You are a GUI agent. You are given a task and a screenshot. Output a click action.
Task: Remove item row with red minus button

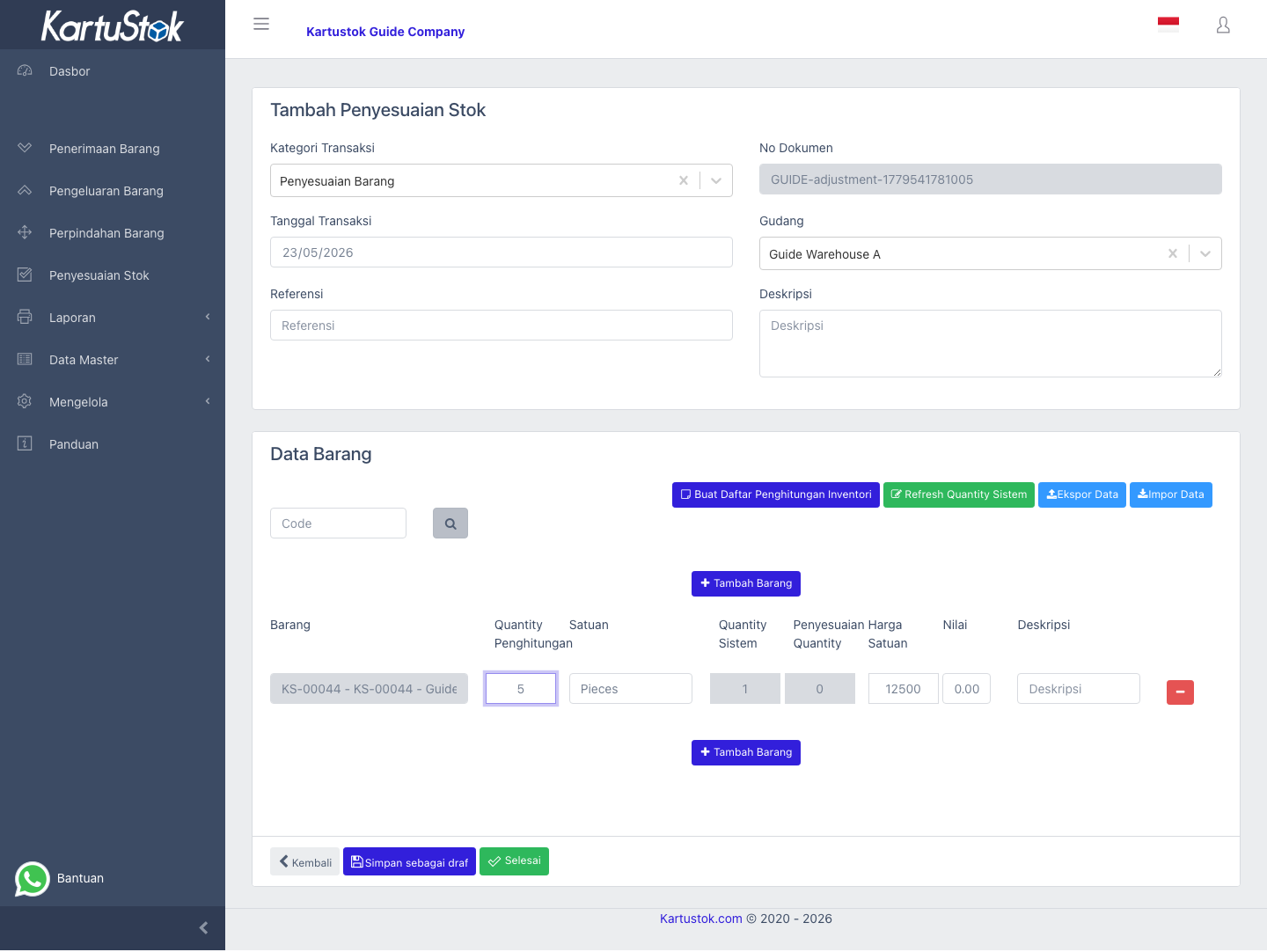1180,692
